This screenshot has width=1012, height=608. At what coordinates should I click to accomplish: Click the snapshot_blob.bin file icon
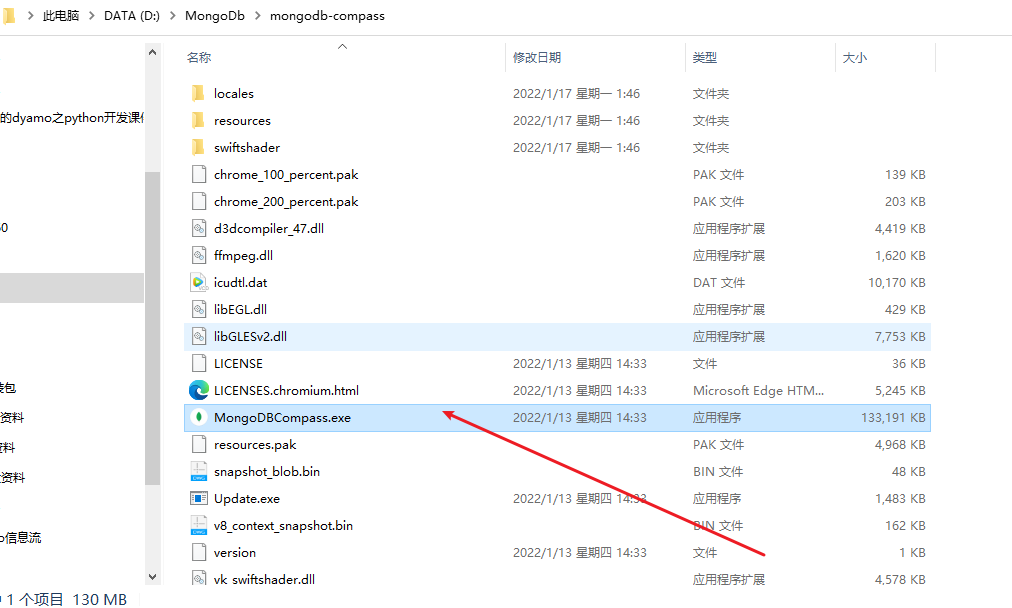click(199, 472)
